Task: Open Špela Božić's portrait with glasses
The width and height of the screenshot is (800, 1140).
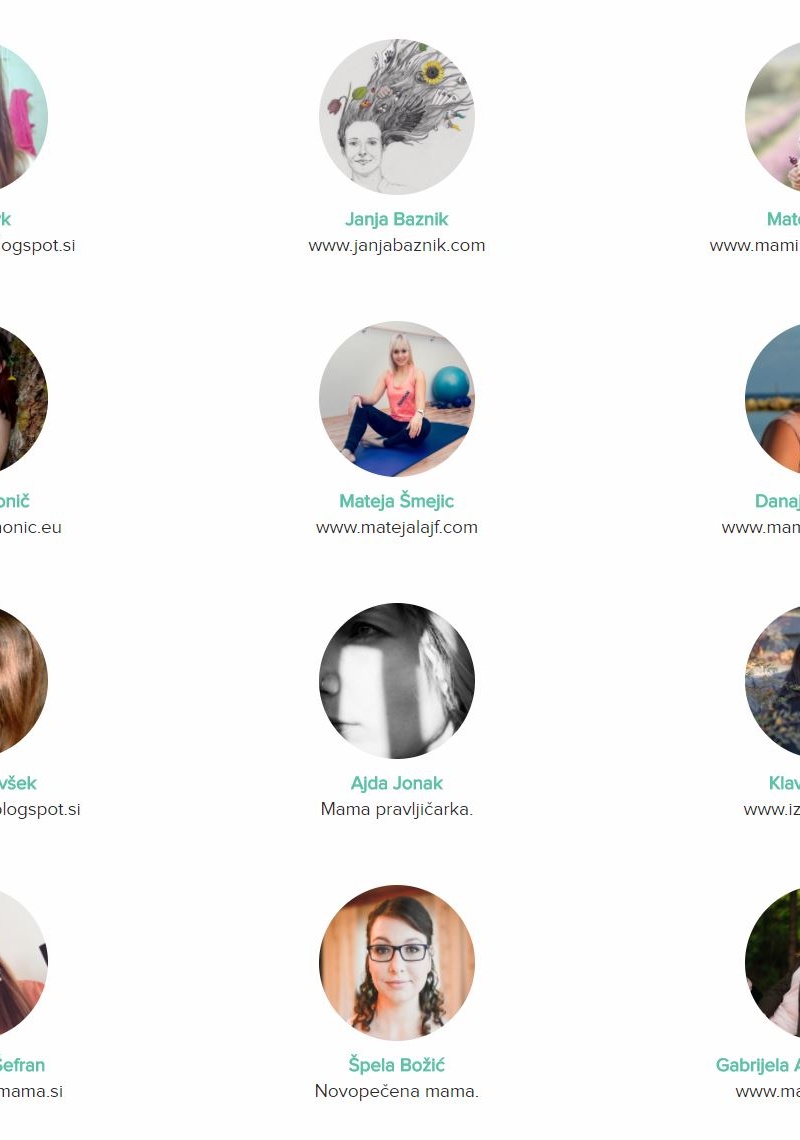Action: pyautogui.click(x=396, y=963)
